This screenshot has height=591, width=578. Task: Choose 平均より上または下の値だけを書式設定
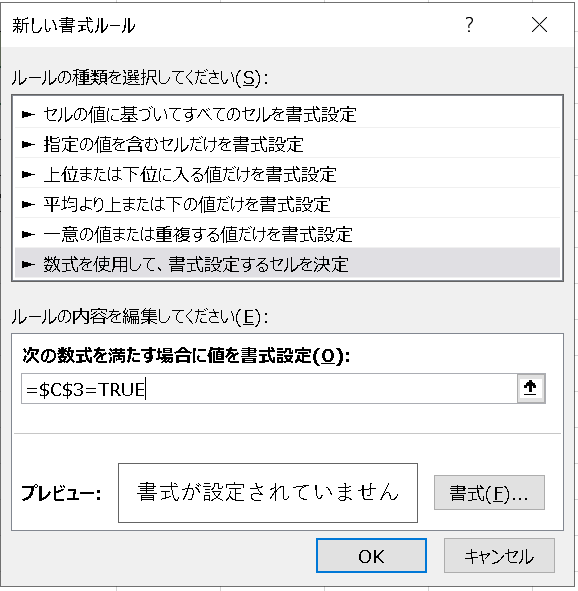click(x=287, y=204)
